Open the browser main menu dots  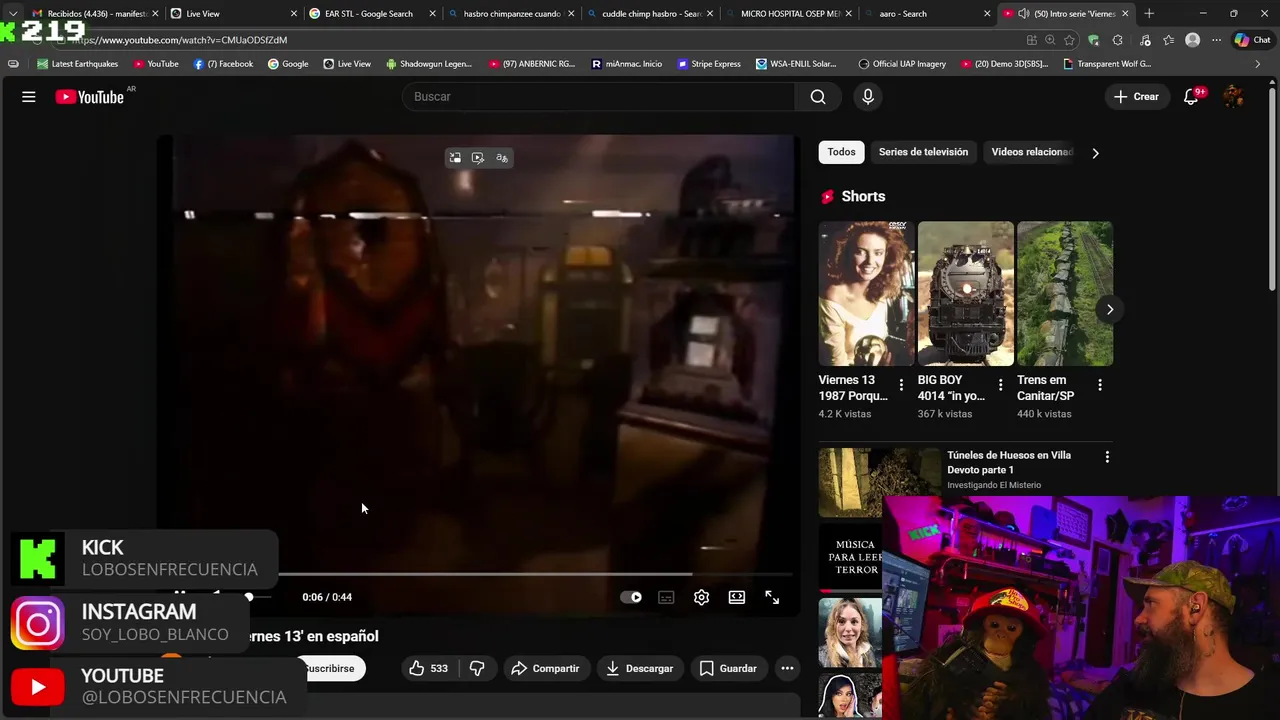click(1217, 40)
